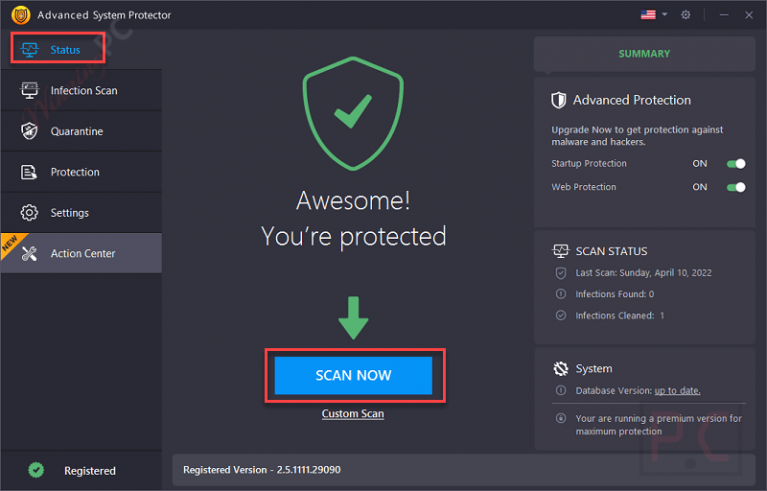Click the Database Version info icon
Image resolution: width=767 pixels, height=491 pixels.
[561, 390]
